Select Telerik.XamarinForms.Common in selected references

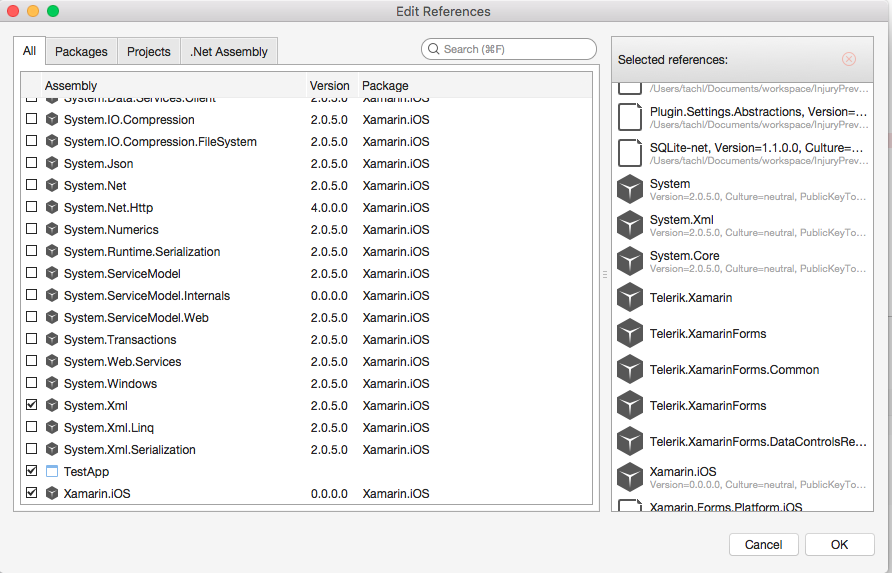click(x=743, y=369)
